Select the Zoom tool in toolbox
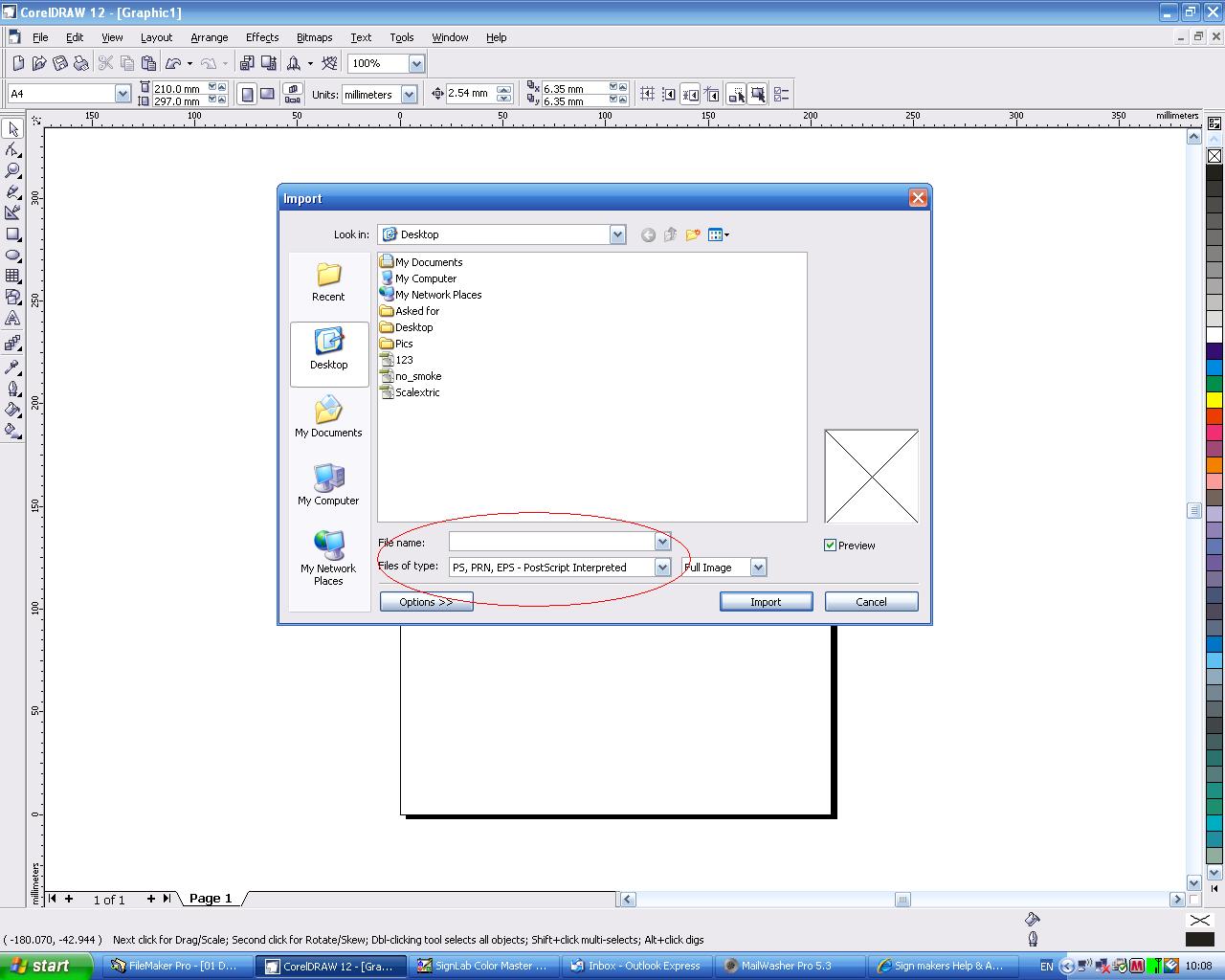 (x=12, y=170)
